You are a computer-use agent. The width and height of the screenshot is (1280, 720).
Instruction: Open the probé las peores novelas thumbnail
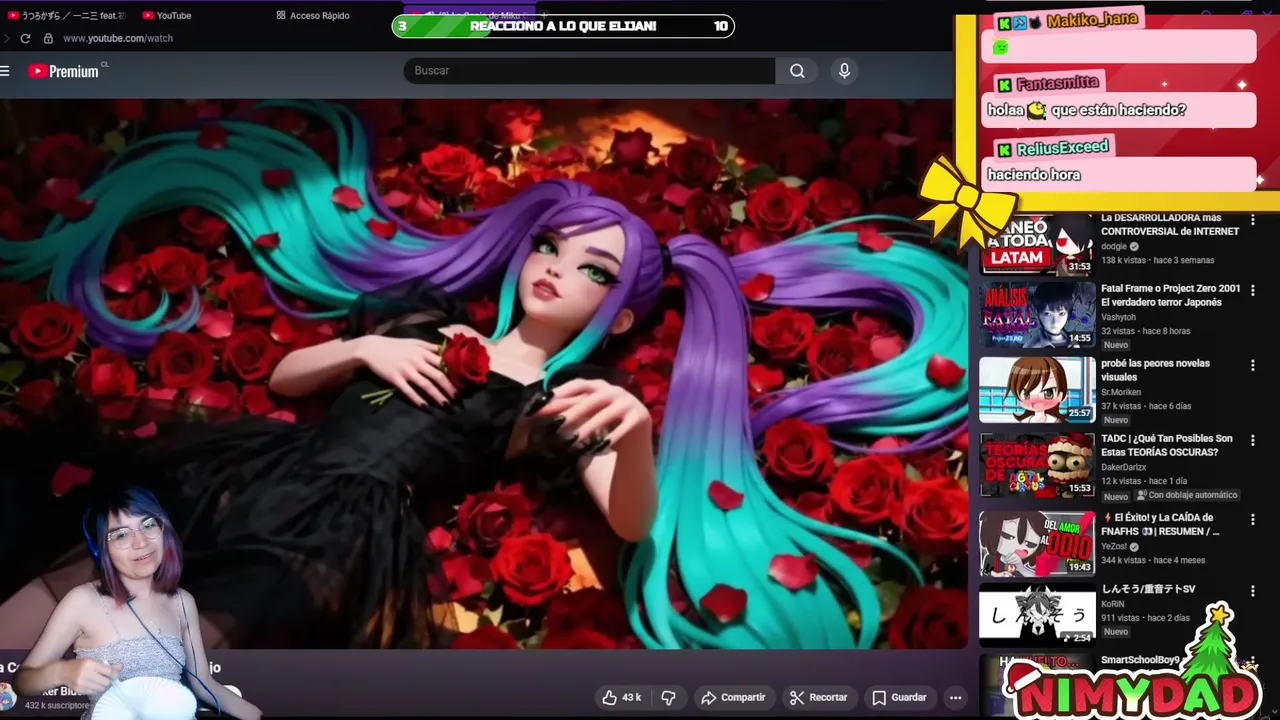coord(1037,389)
